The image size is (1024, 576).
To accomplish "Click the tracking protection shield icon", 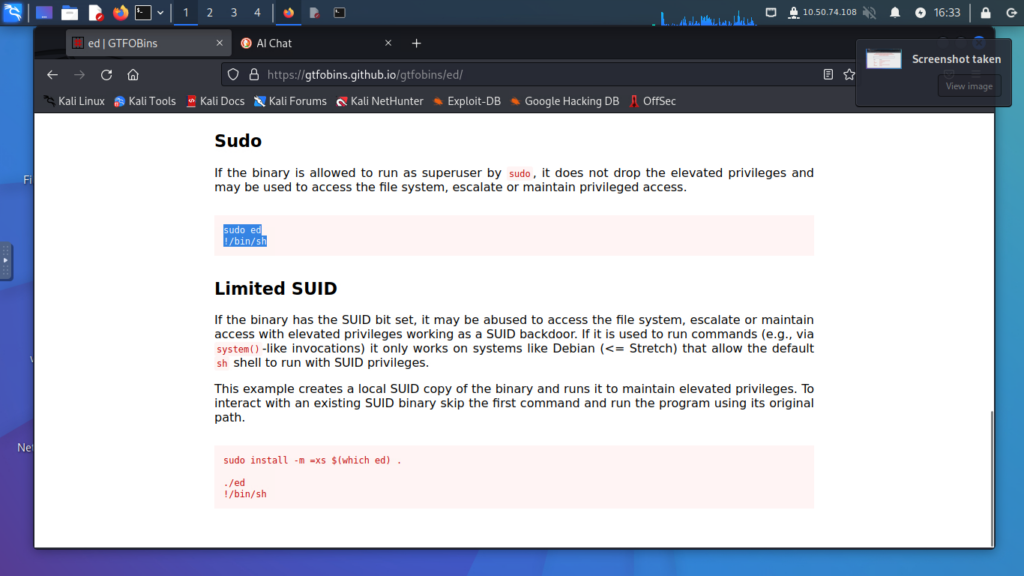I will [x=233, y=75].
